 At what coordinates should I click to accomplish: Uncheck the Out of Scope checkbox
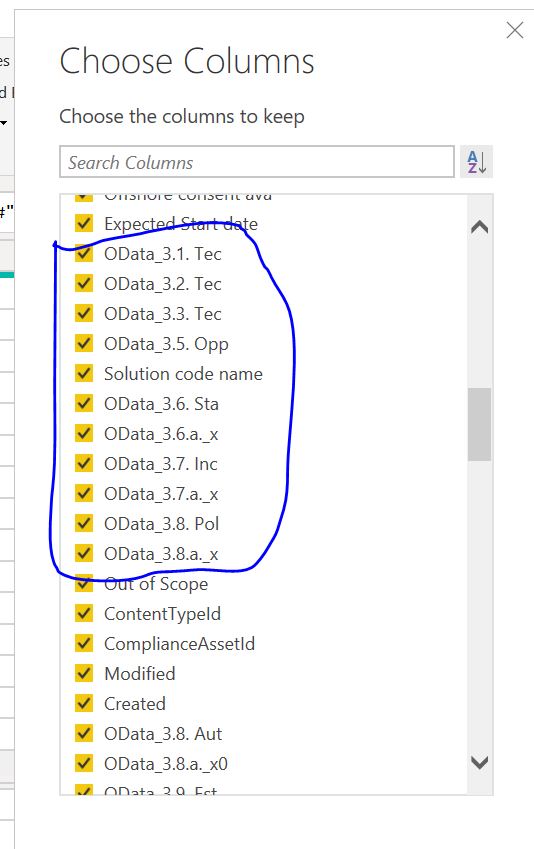[84, 583]
